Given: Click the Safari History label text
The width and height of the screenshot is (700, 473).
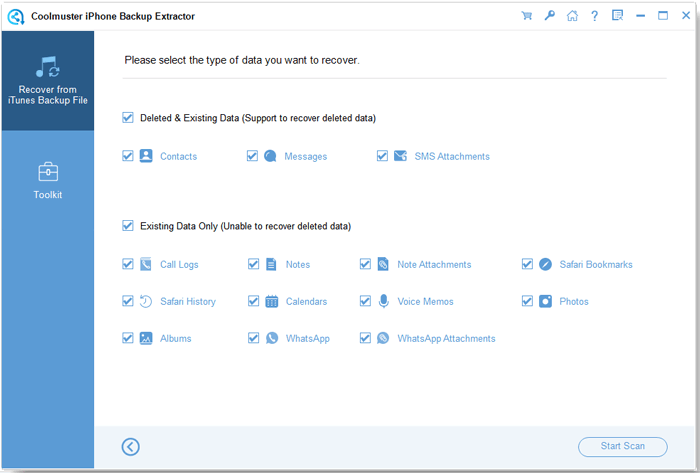Looking at the screenshot, I should point(188,302).
